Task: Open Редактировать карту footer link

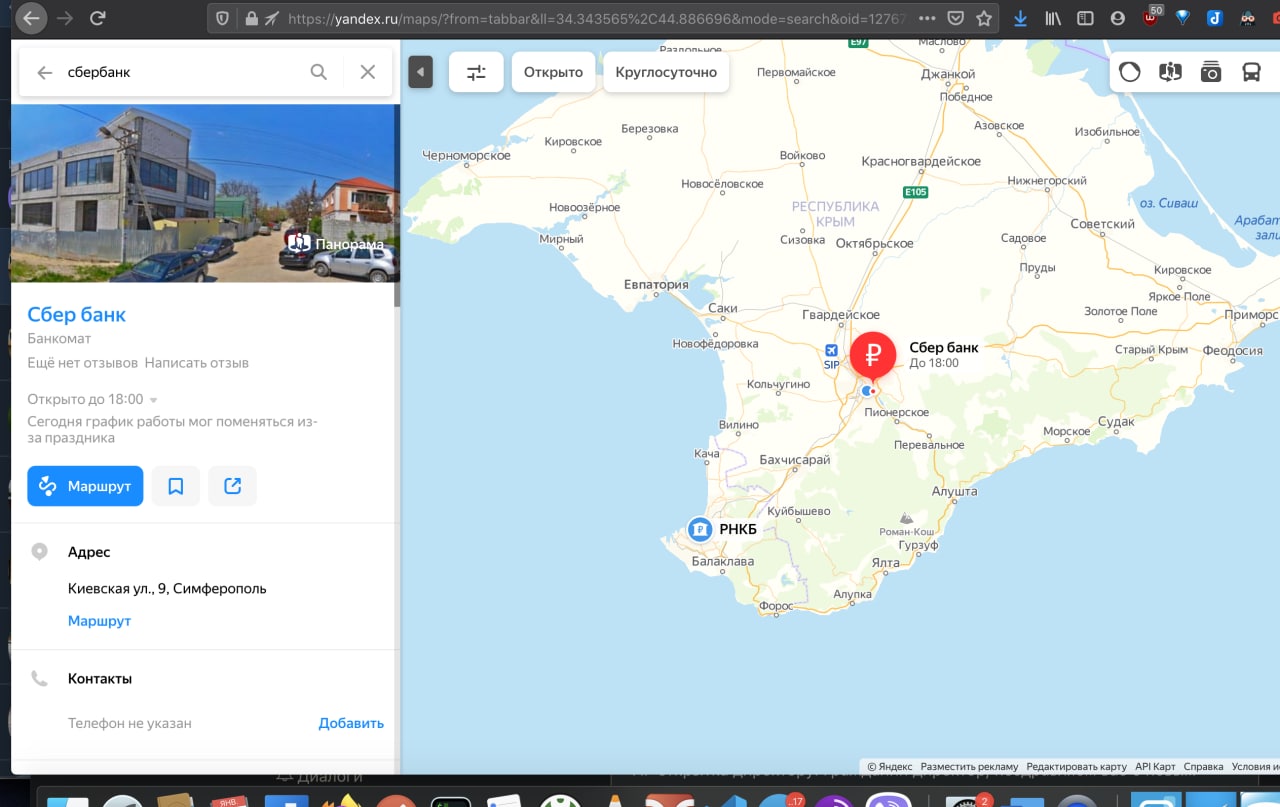Action: (1076, 767)
